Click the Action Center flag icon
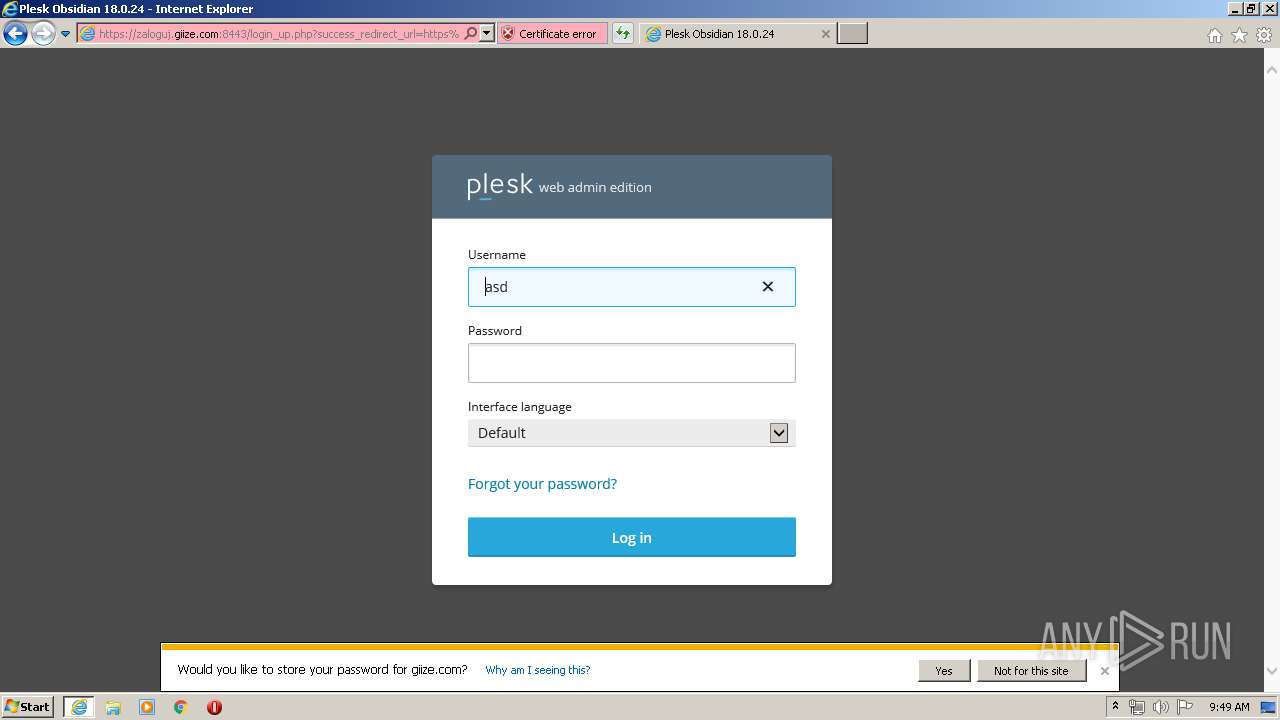Screen dimensions: 1280x720 tap(1184, 707)
